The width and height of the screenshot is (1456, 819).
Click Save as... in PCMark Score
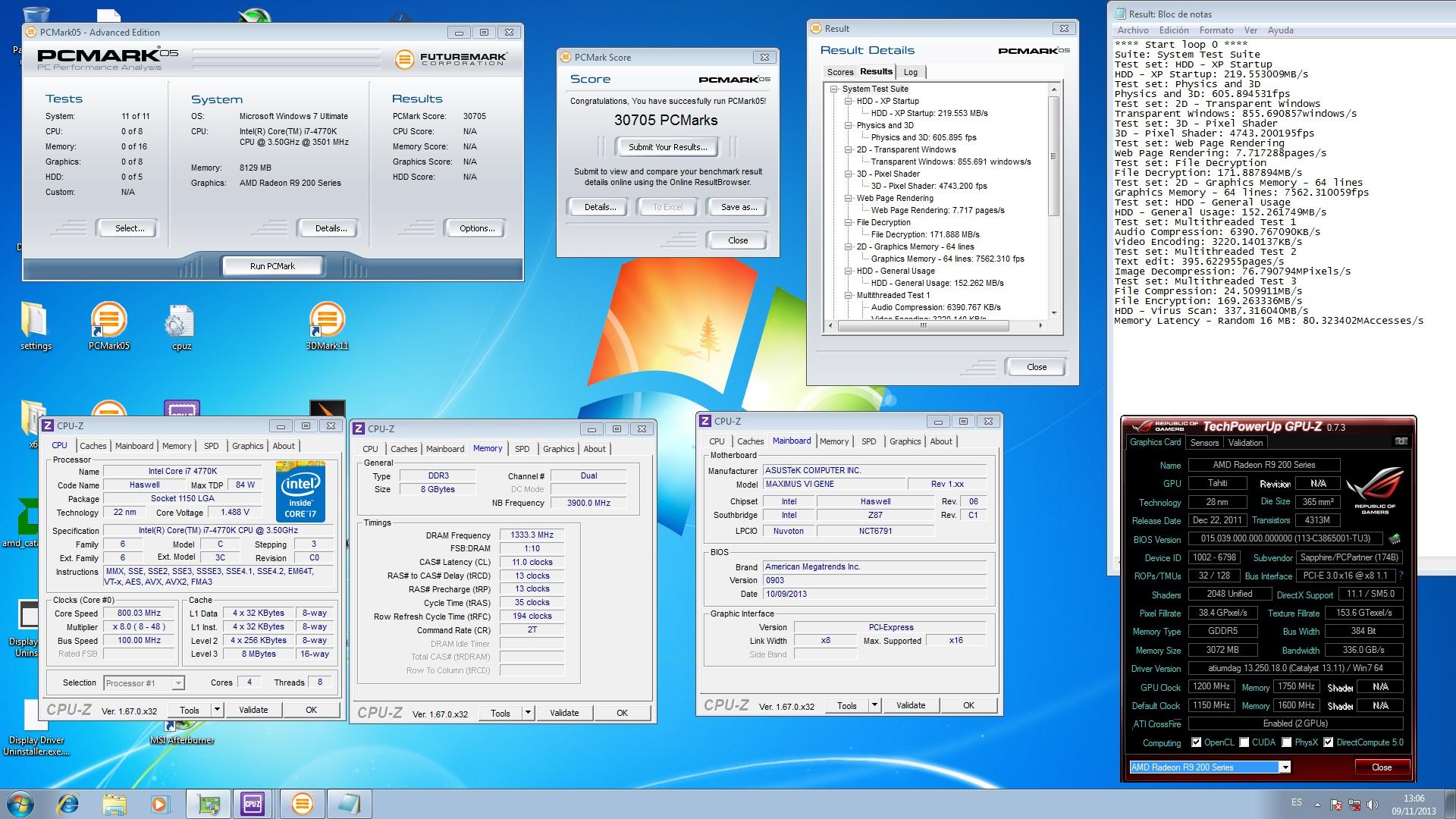[739, 207]
